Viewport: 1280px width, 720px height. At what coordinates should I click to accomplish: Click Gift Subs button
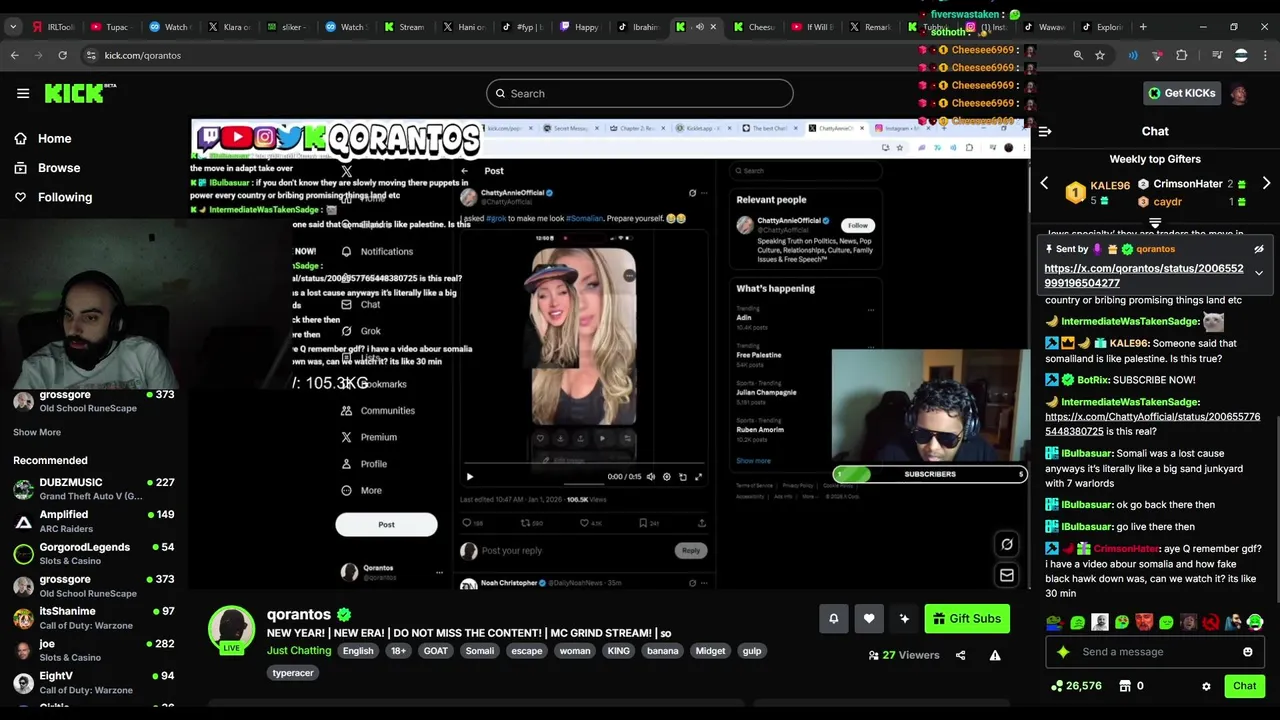(x=967, y=619)
